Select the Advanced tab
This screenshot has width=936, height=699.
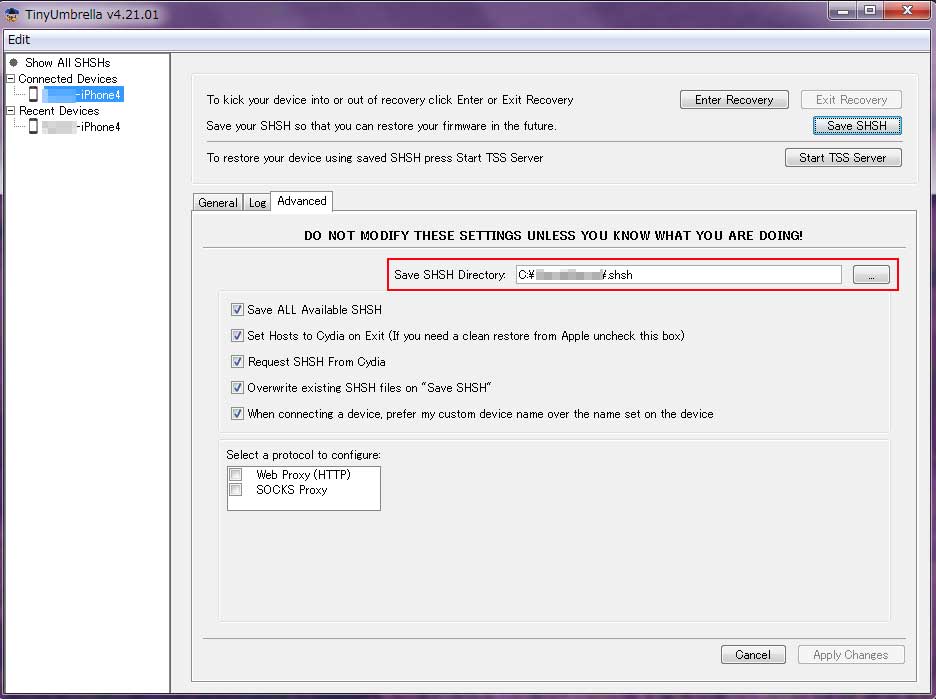pyautogui.click(x=301, y=201)
